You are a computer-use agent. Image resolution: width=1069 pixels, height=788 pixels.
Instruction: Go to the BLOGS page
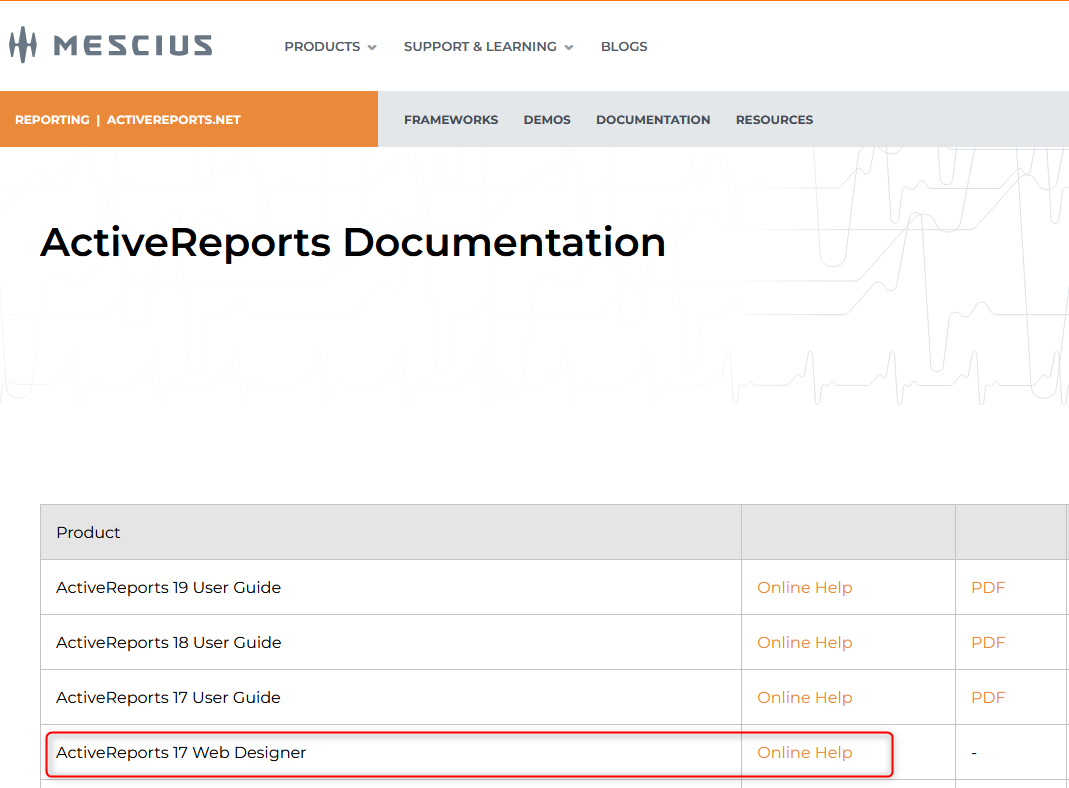click(x=624, y=47)
